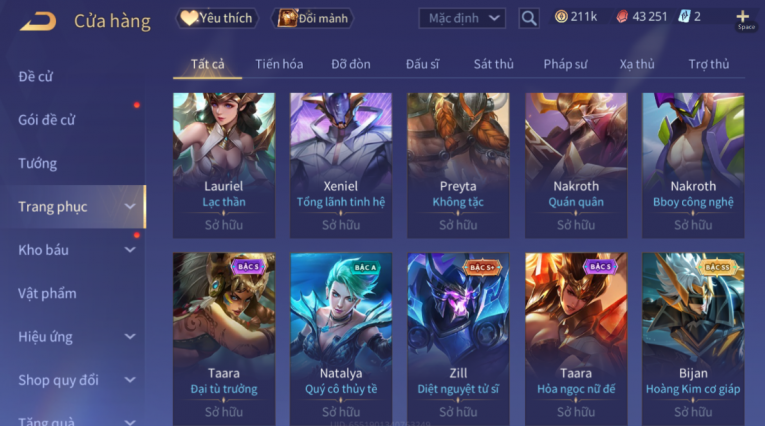Viewport: 765px width, 426px height.
Task: Tap the gold coin 211k icon
Action: [561, 17]
